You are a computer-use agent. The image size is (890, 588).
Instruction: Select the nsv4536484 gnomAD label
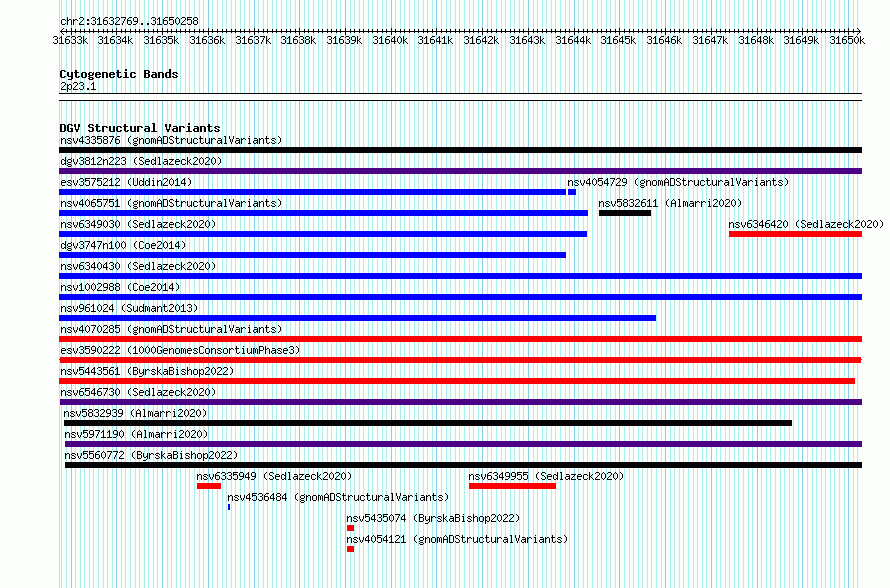click(x=338, y=497)
